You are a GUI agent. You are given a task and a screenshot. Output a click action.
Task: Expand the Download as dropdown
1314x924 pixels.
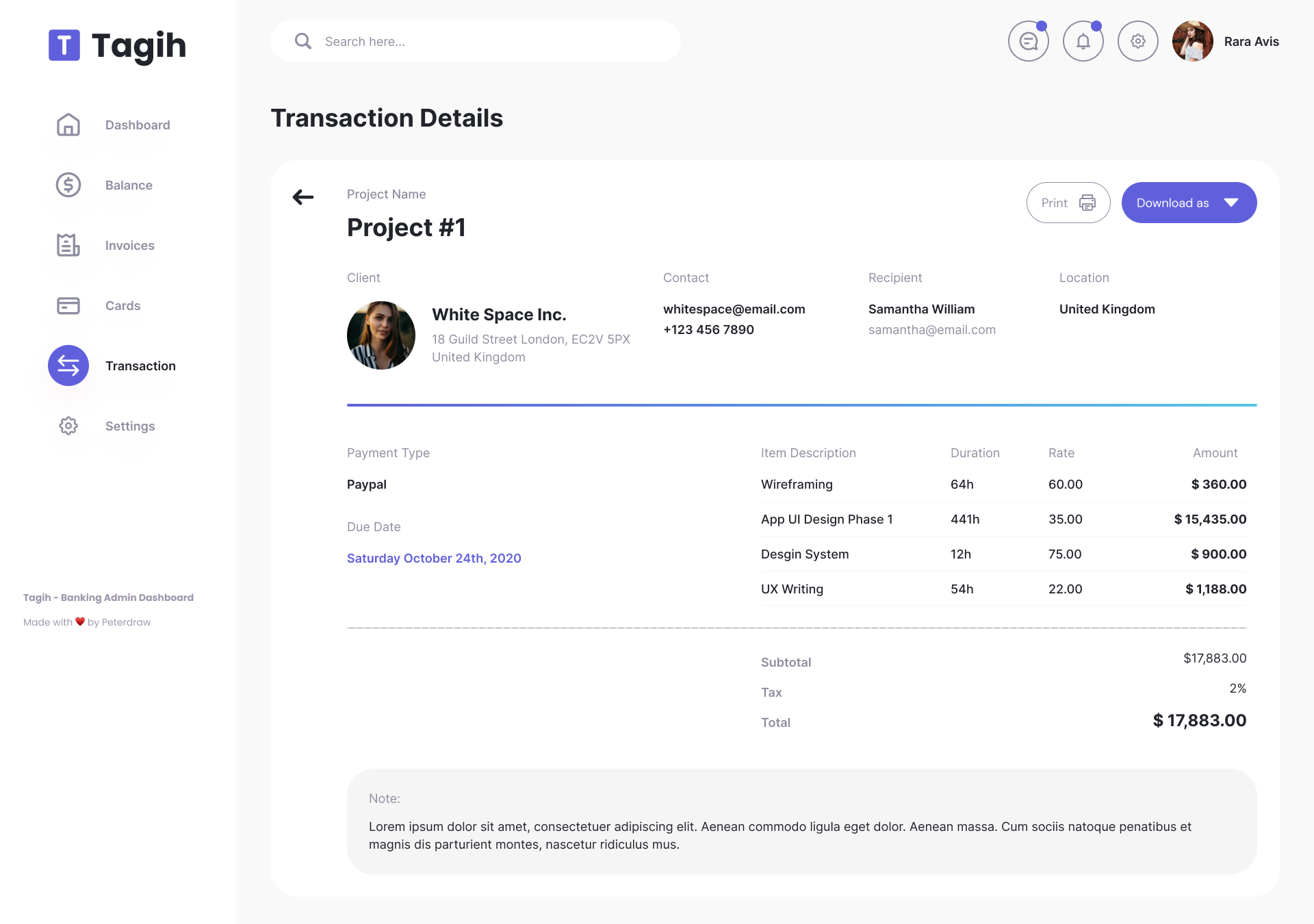coord(1173,203)
